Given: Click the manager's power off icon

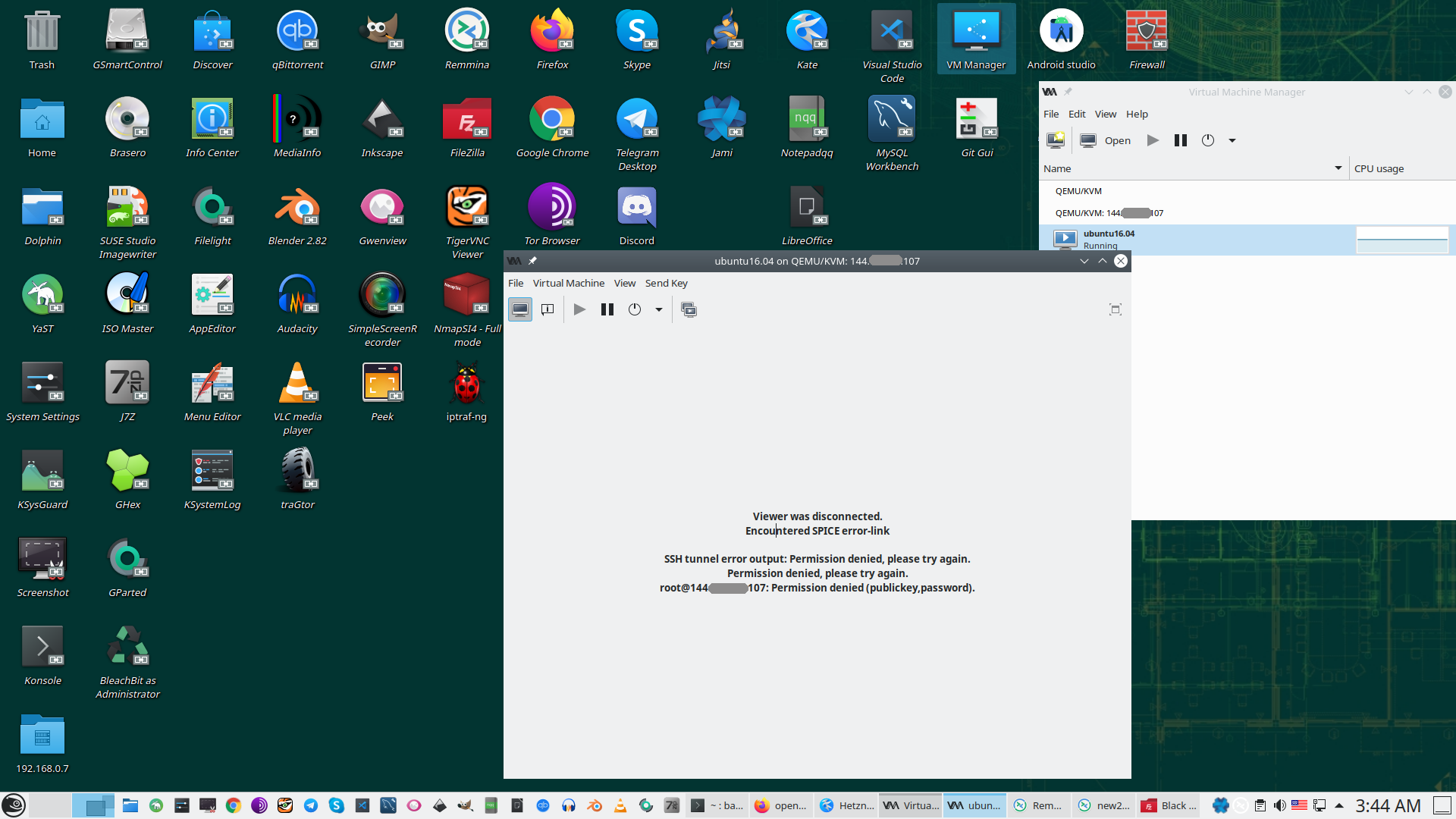Looking at the screenshot, I should coord(1208,140).
